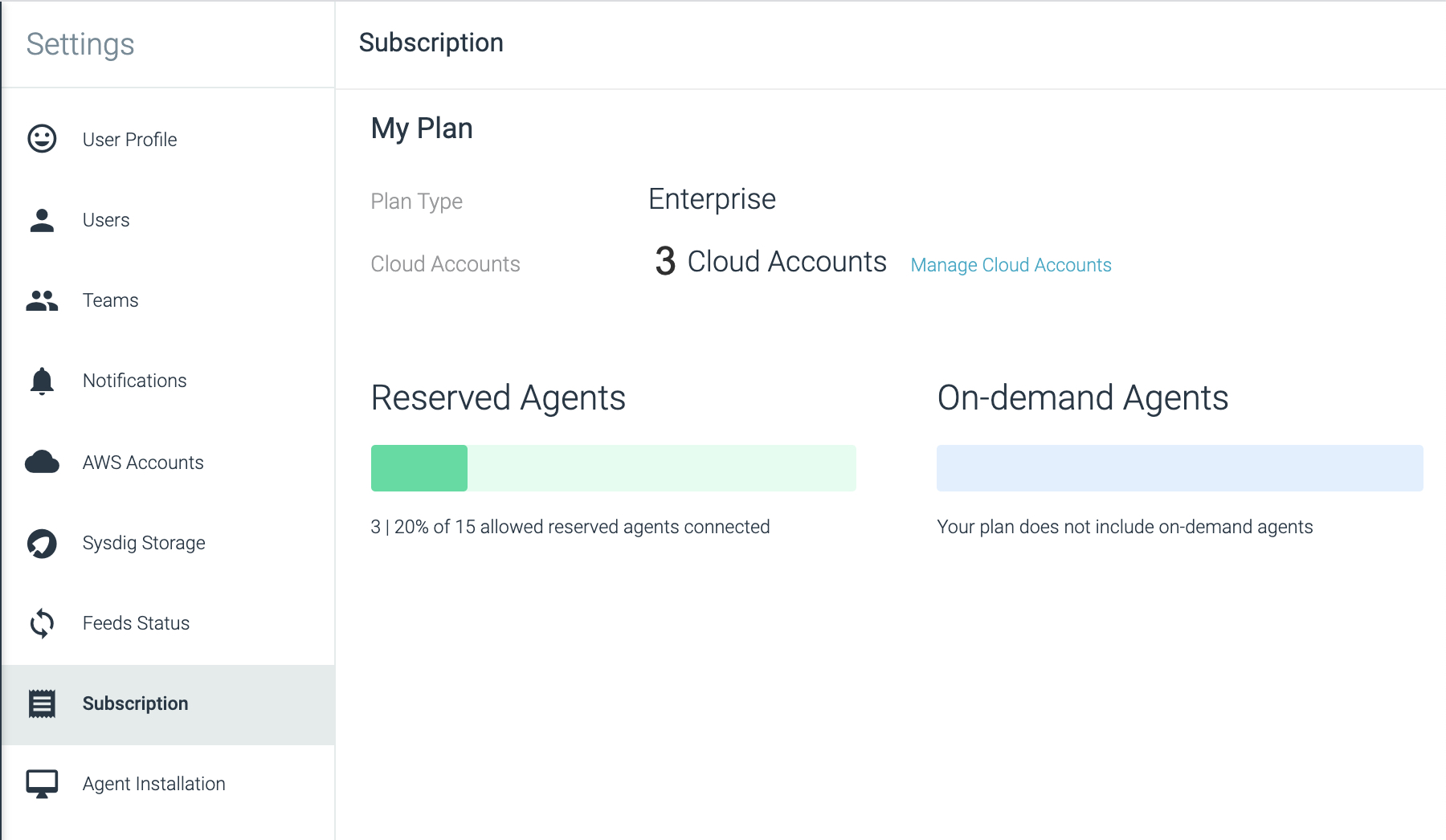Click the Sysdig Storage icon
This screenshot has width=1446, height=840.
(42, 543)
